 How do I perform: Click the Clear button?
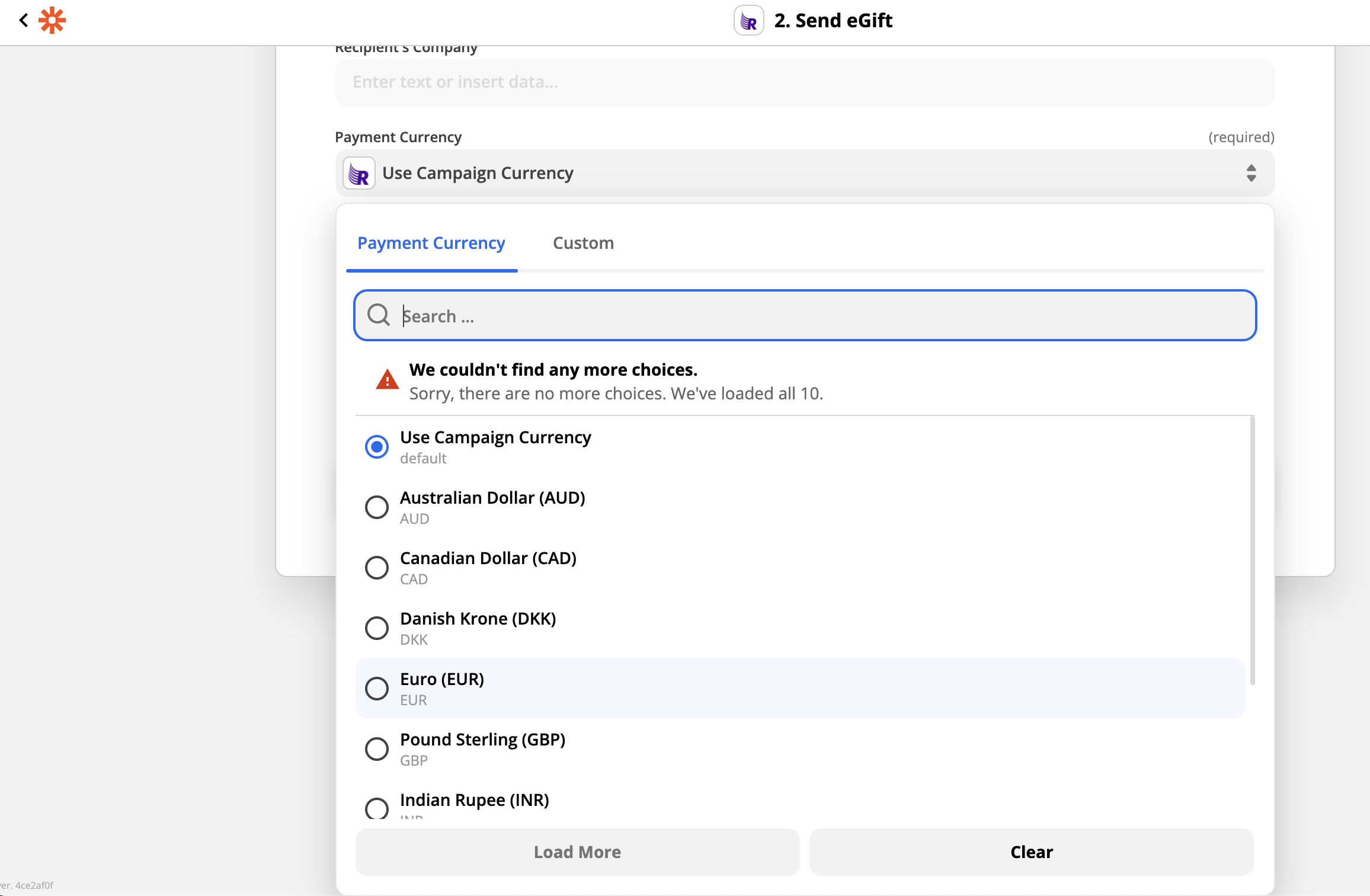(x=1031, y=852)
